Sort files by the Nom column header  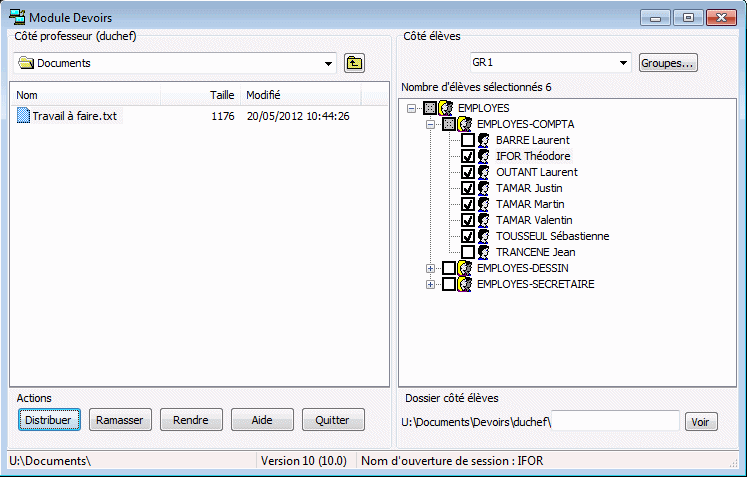tap(86, 95)
